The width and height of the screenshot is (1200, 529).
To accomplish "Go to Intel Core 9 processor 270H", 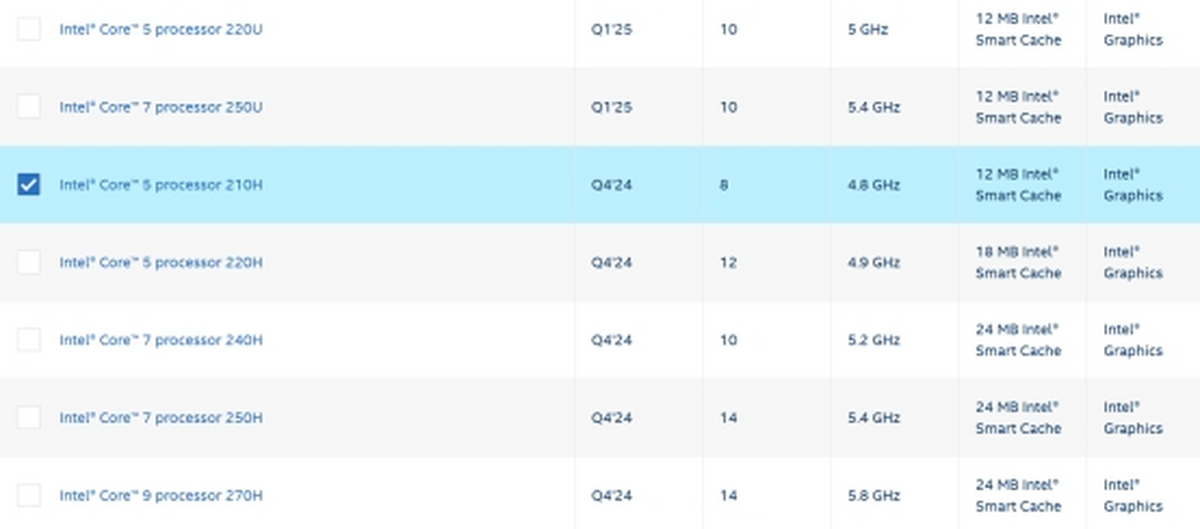I will point(161,495).
